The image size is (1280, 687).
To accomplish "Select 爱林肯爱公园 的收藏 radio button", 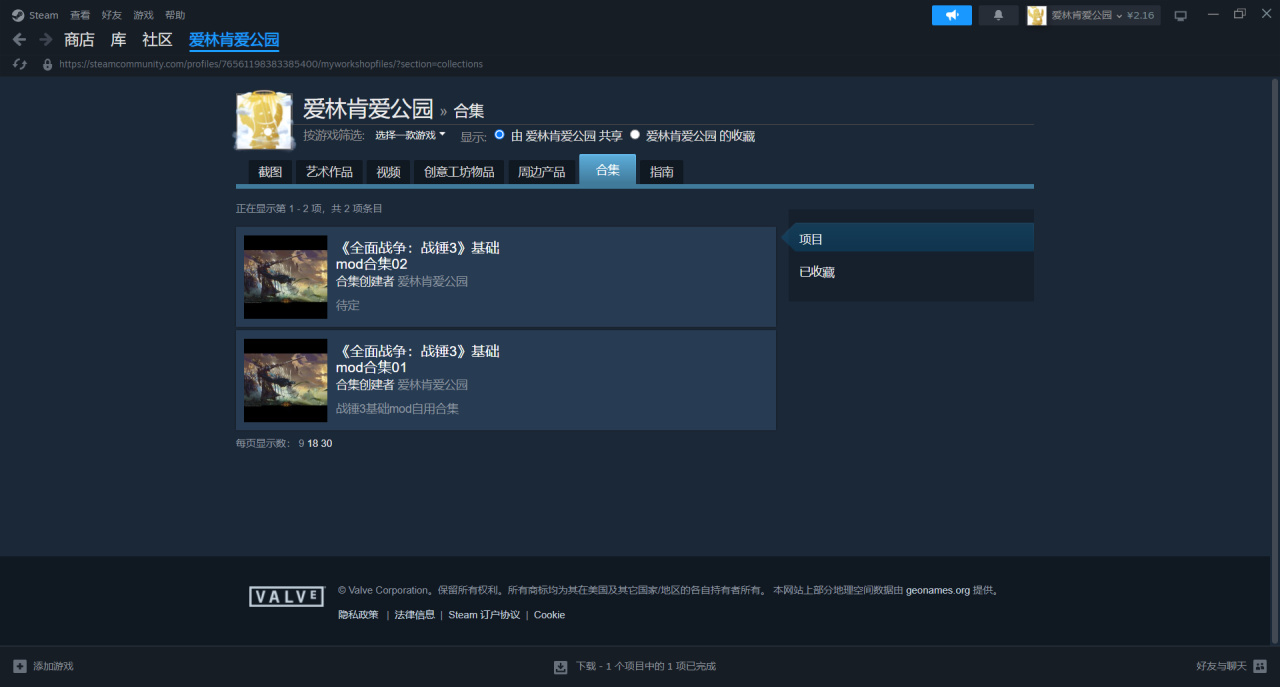I will tap(635, 134).
